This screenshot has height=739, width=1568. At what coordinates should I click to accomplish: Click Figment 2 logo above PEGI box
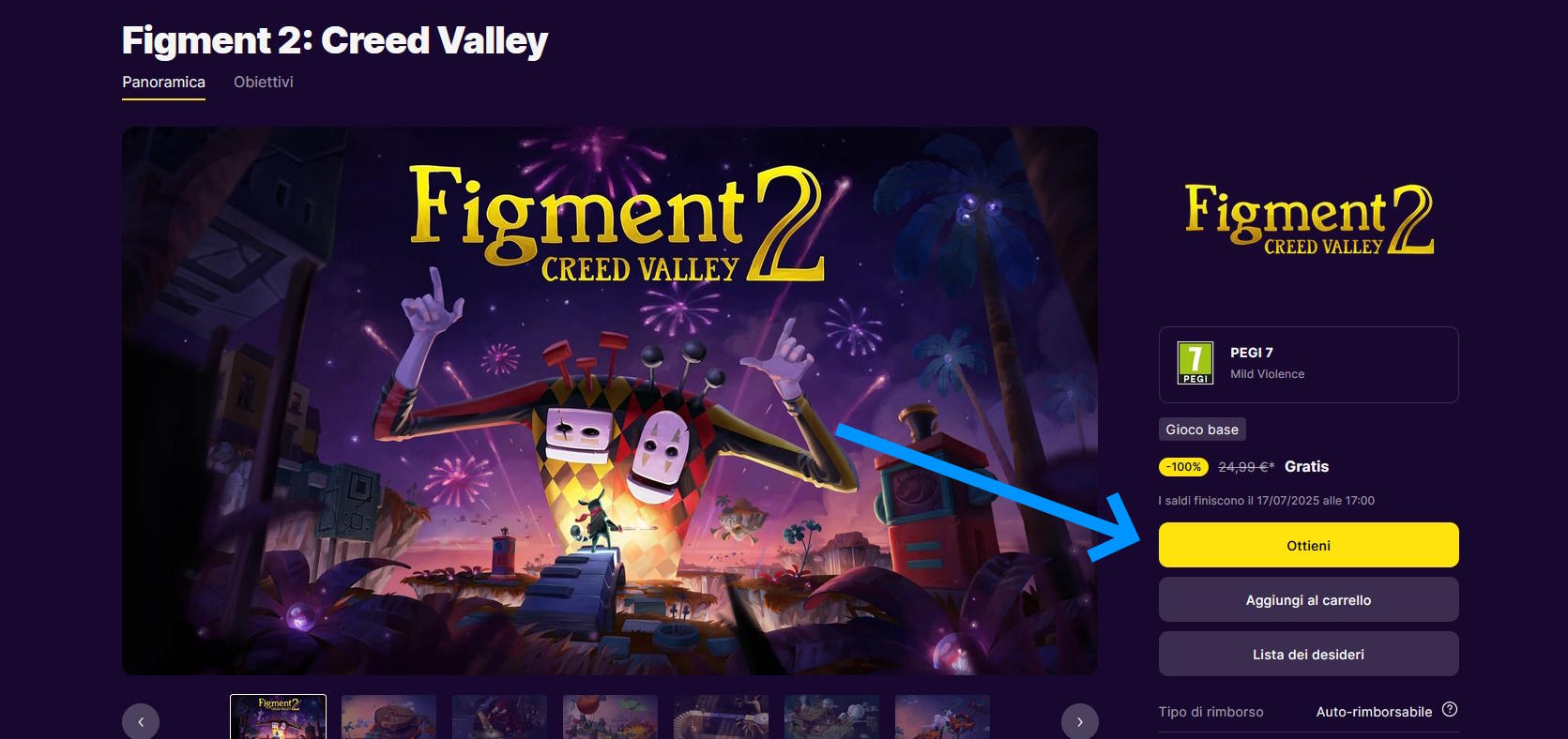(x=1308, y=219)
